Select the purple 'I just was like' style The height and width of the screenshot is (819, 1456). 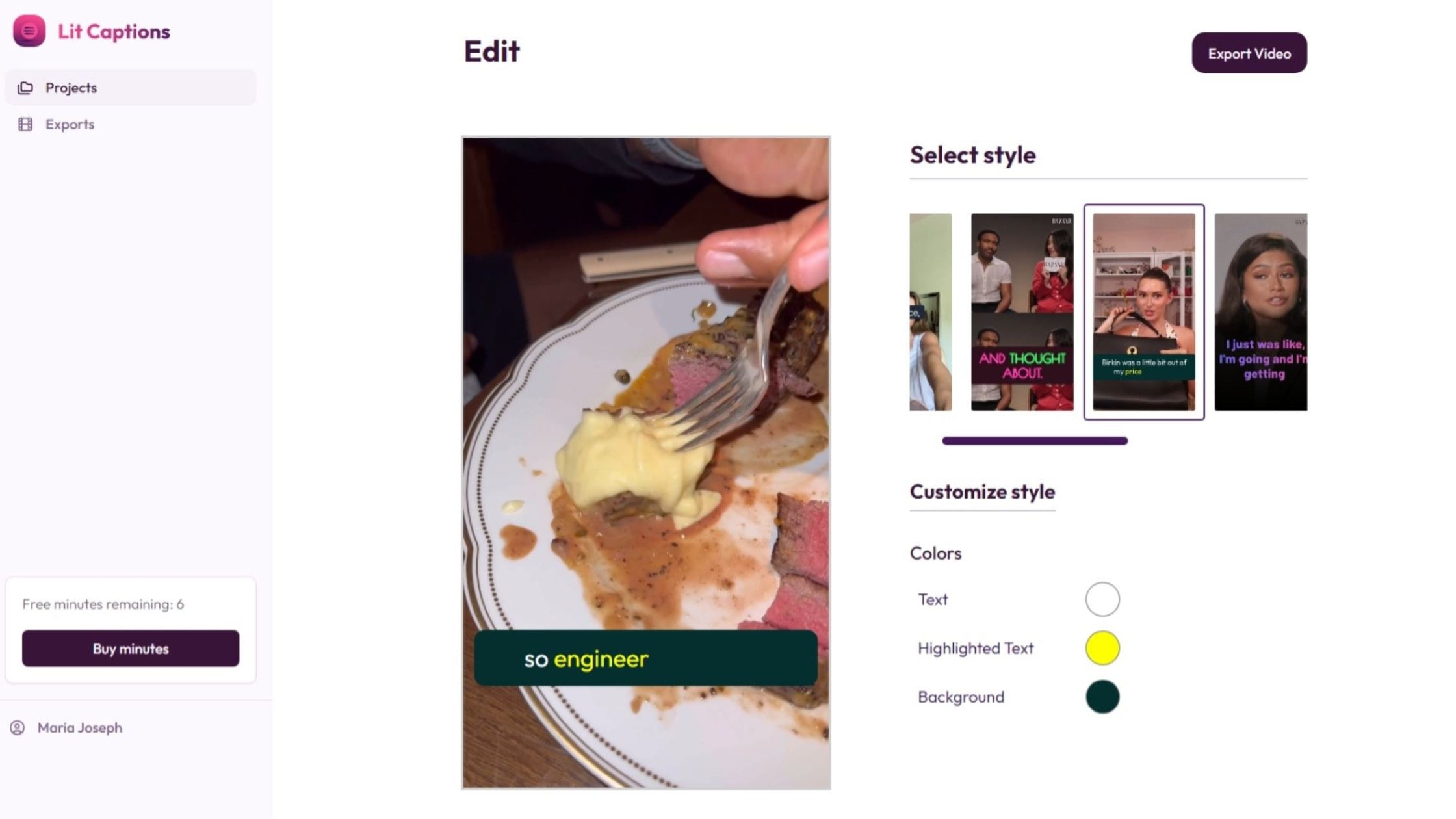(x=1260, y=312)
